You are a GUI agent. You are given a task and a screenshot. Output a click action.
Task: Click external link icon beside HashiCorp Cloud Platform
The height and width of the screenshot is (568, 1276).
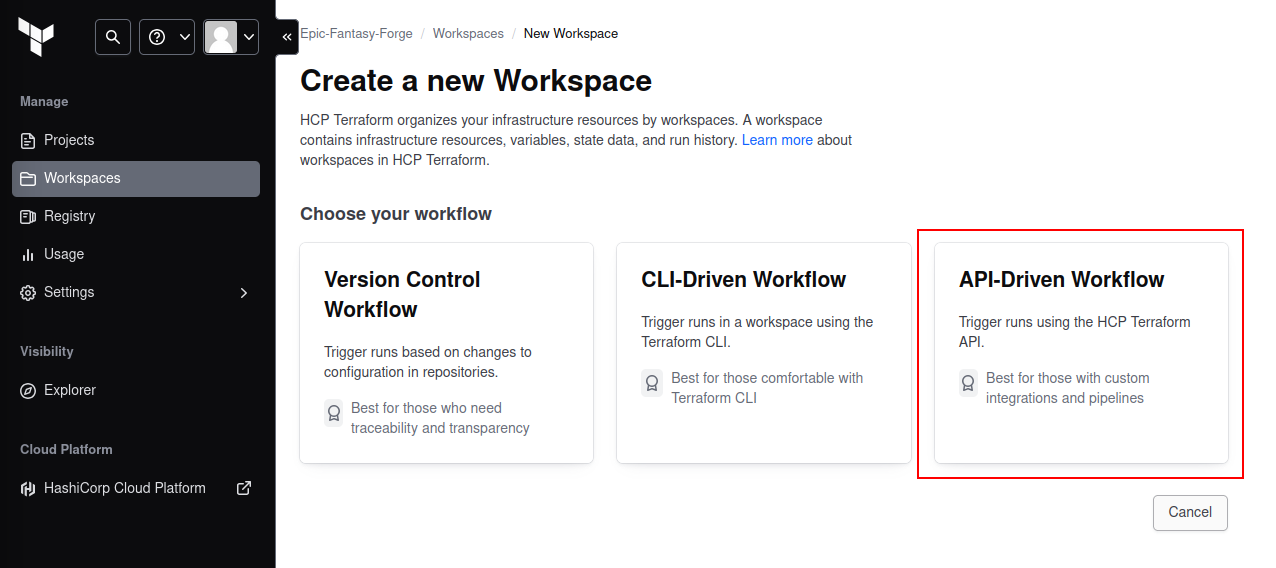coord(243,488)
